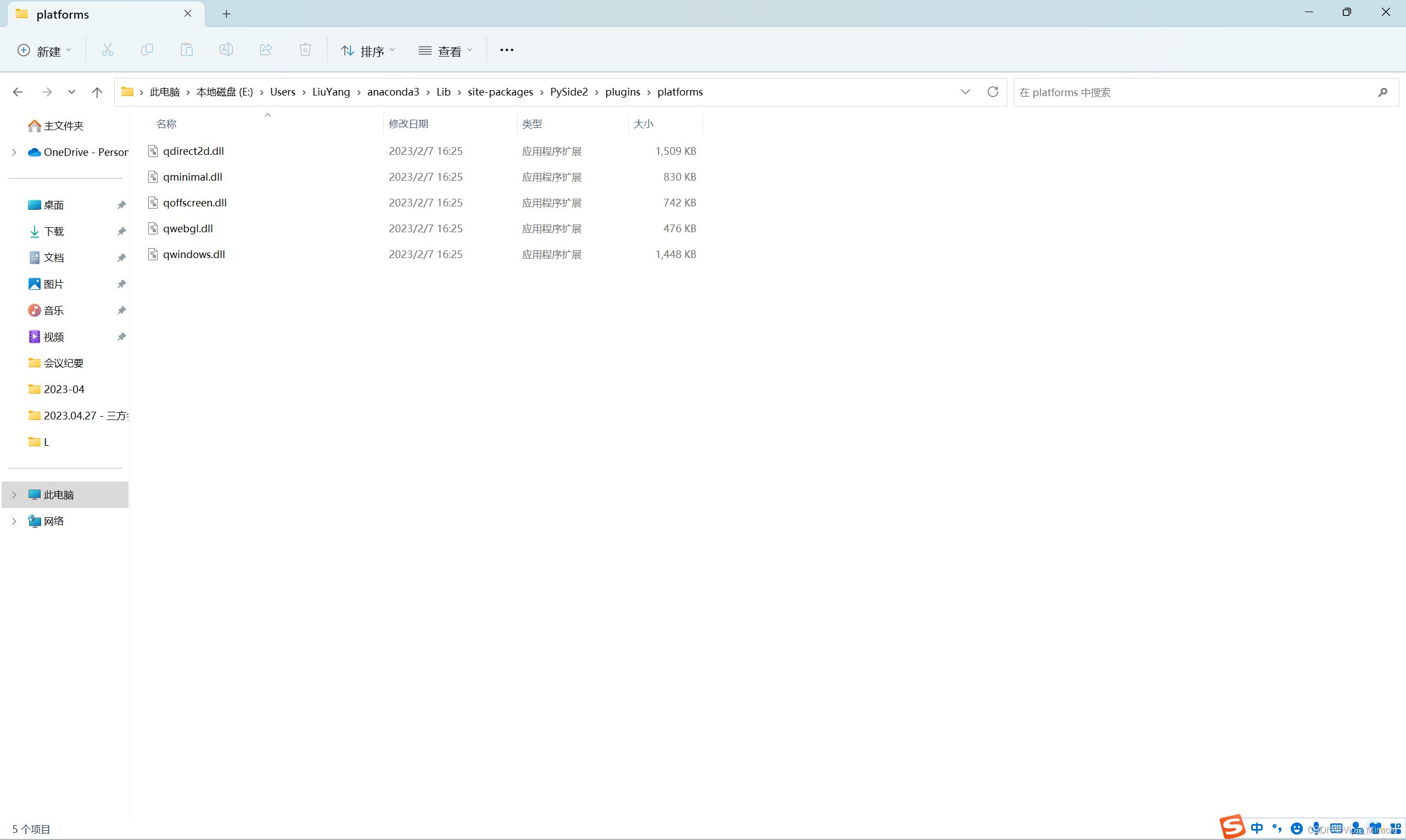The height and width of the screenshot is (840, 1406).
Task: Open the 查看 (View) dropdown
Action: 445,51
